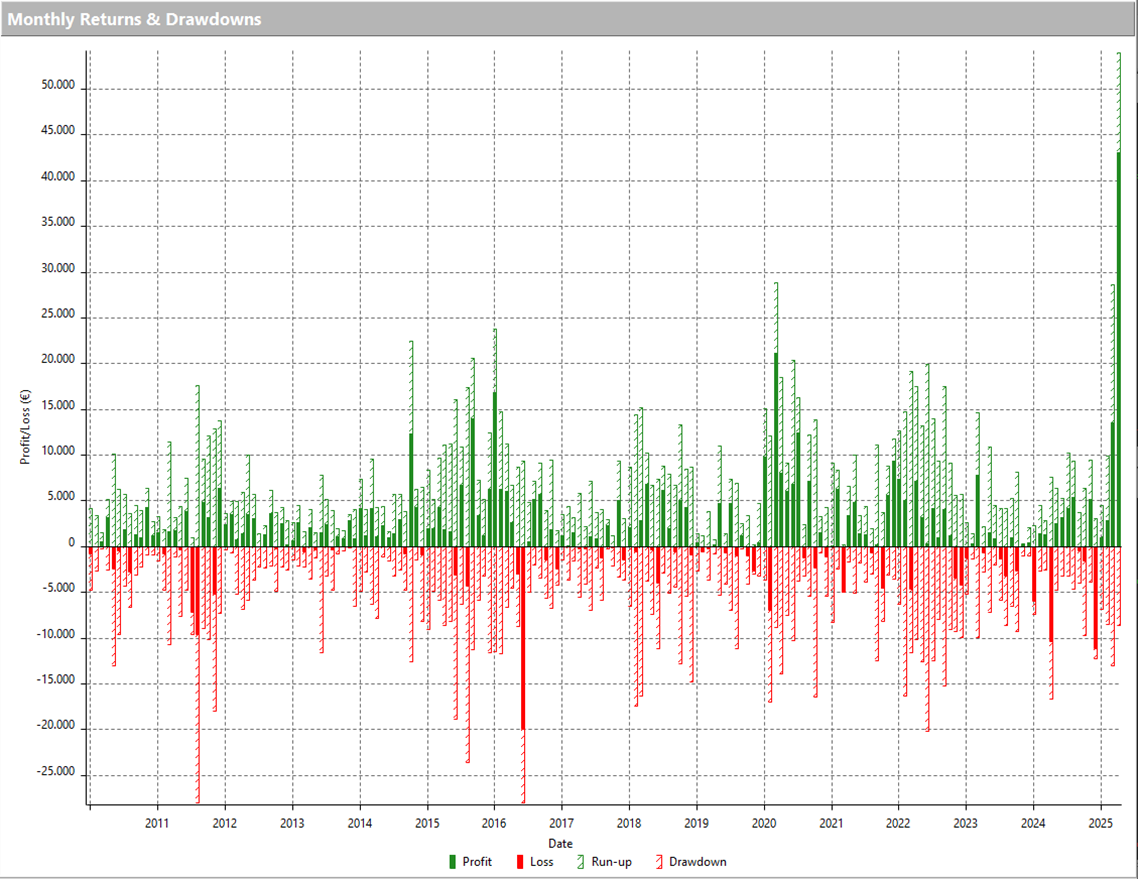This screenshot has width=1138, height=879.
Task: Click the deepest hatched drawdown bar in 2011
Action: click(197, 700)
